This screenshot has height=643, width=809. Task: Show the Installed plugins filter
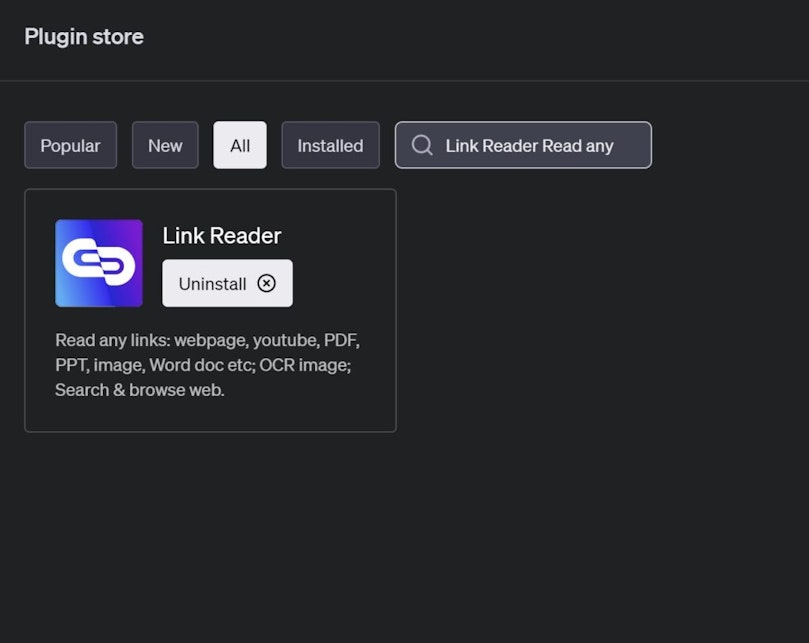[x=330, y=145]
